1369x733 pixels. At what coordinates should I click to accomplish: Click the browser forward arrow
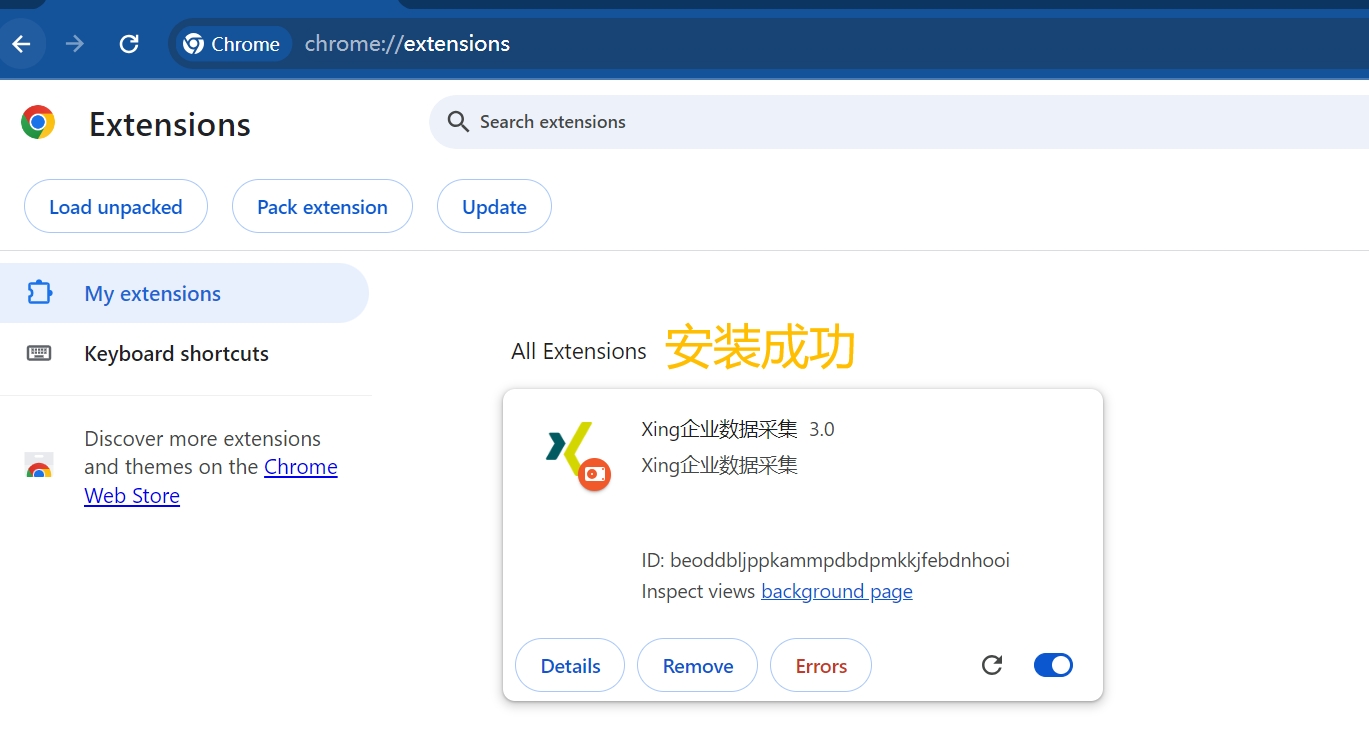click(75, 44)
